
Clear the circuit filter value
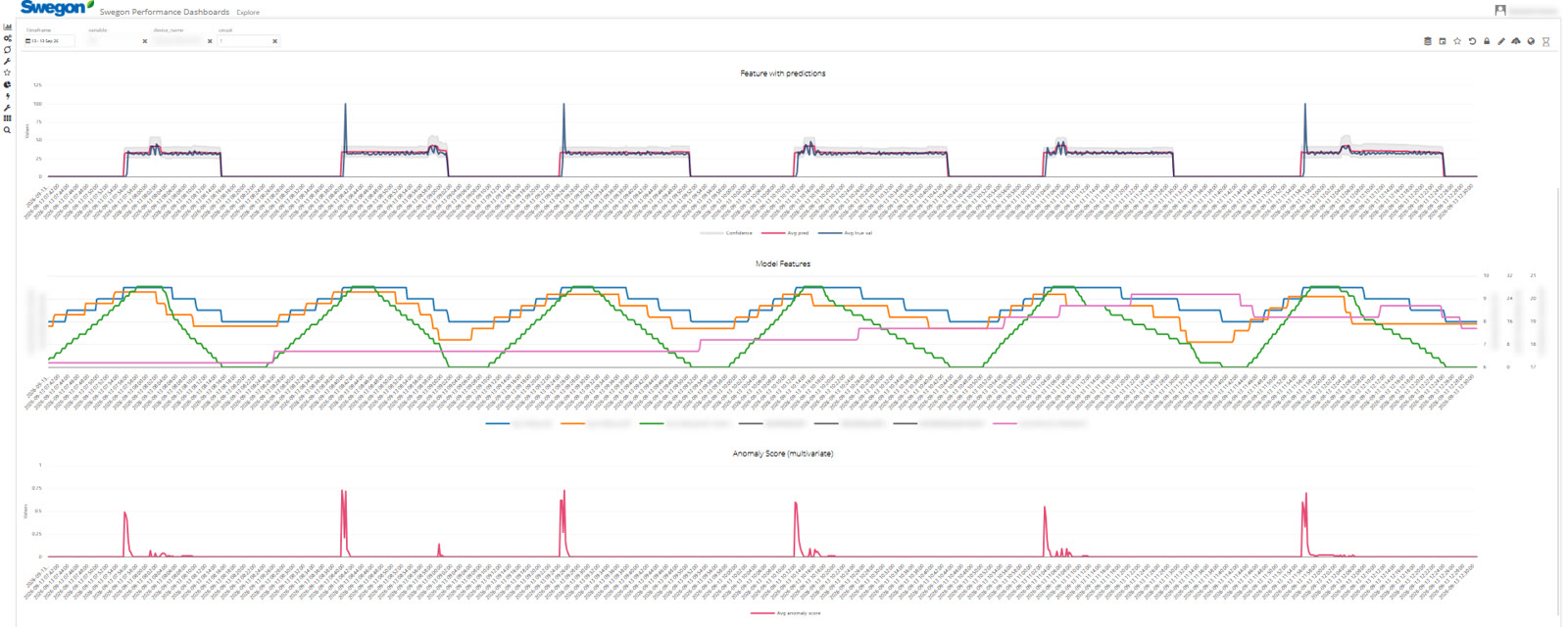(275, 41)
